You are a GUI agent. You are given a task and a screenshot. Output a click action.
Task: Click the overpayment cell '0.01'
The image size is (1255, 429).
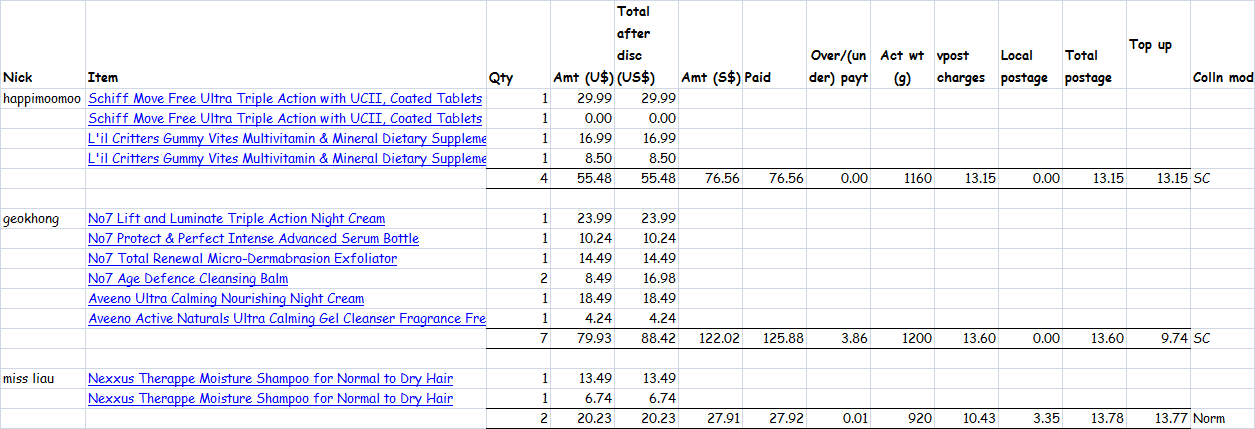click(838, 419)
